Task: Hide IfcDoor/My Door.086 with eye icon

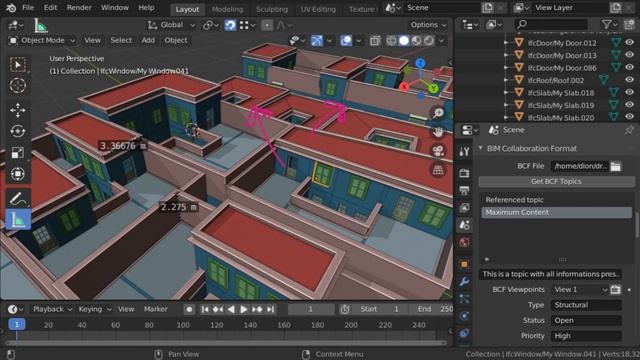Action: pyautogui.click(x=629, y=67)
